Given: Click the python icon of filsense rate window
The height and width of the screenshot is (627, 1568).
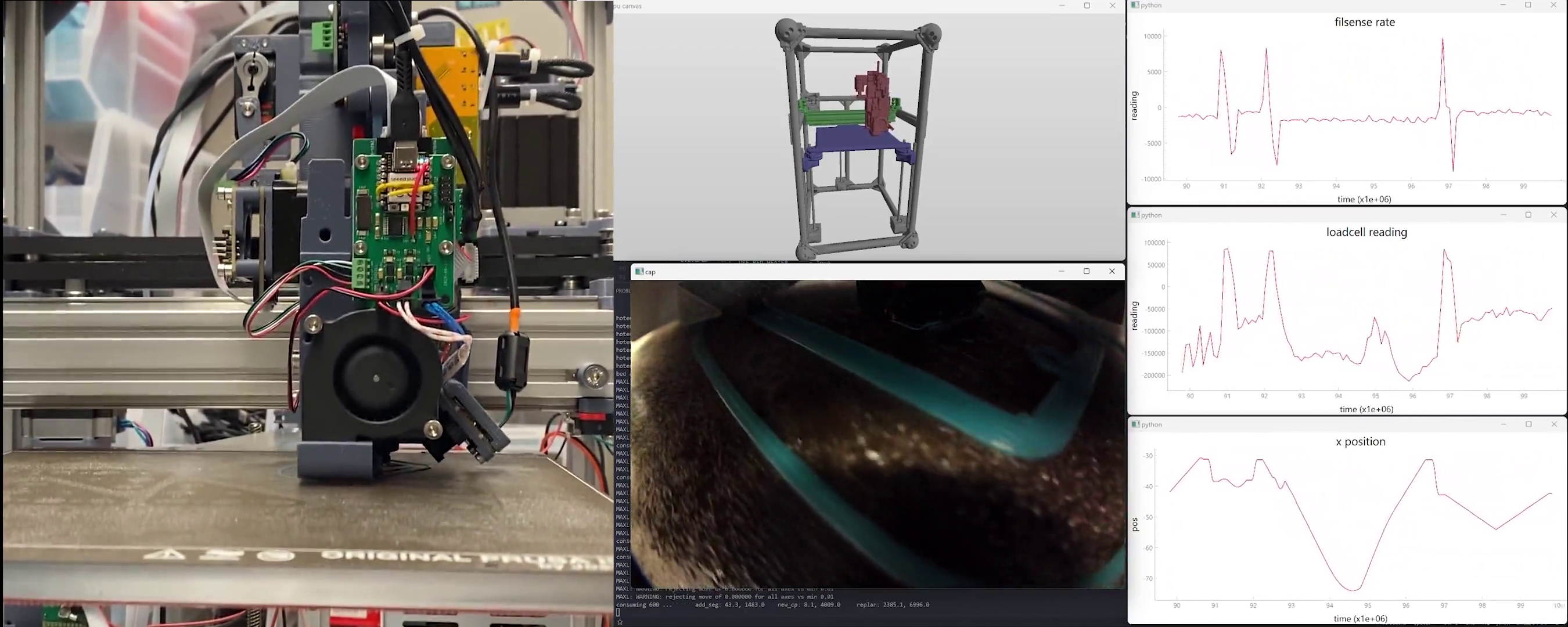Looking at the screenshot, I should click(1135, 5).
